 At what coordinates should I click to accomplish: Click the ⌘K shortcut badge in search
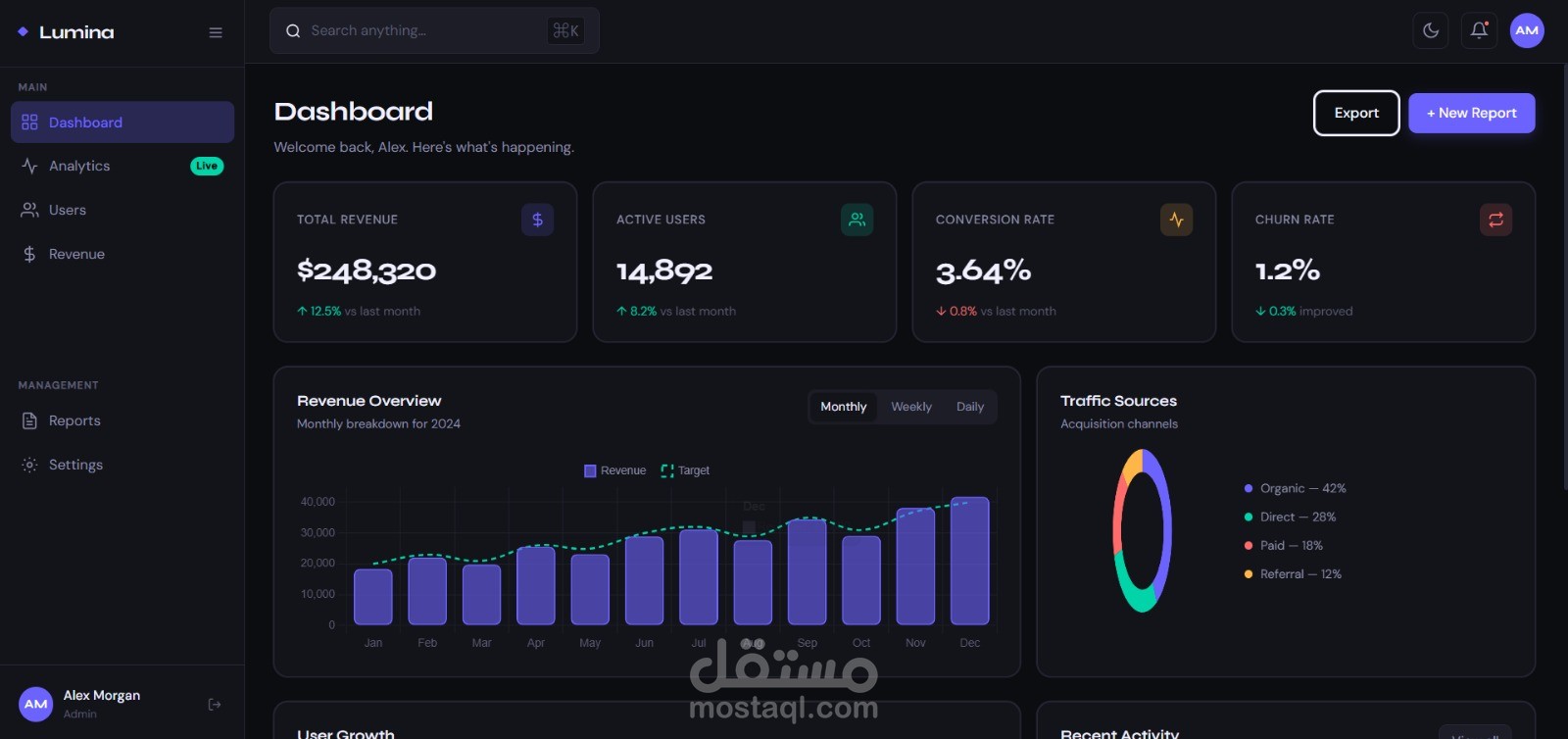tap(565, 30)
